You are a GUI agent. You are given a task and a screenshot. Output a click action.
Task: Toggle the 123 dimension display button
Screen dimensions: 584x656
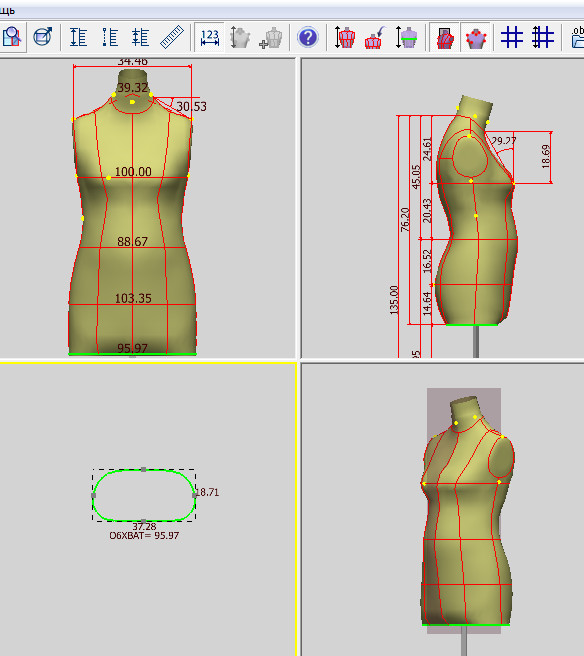click(210, 37)
